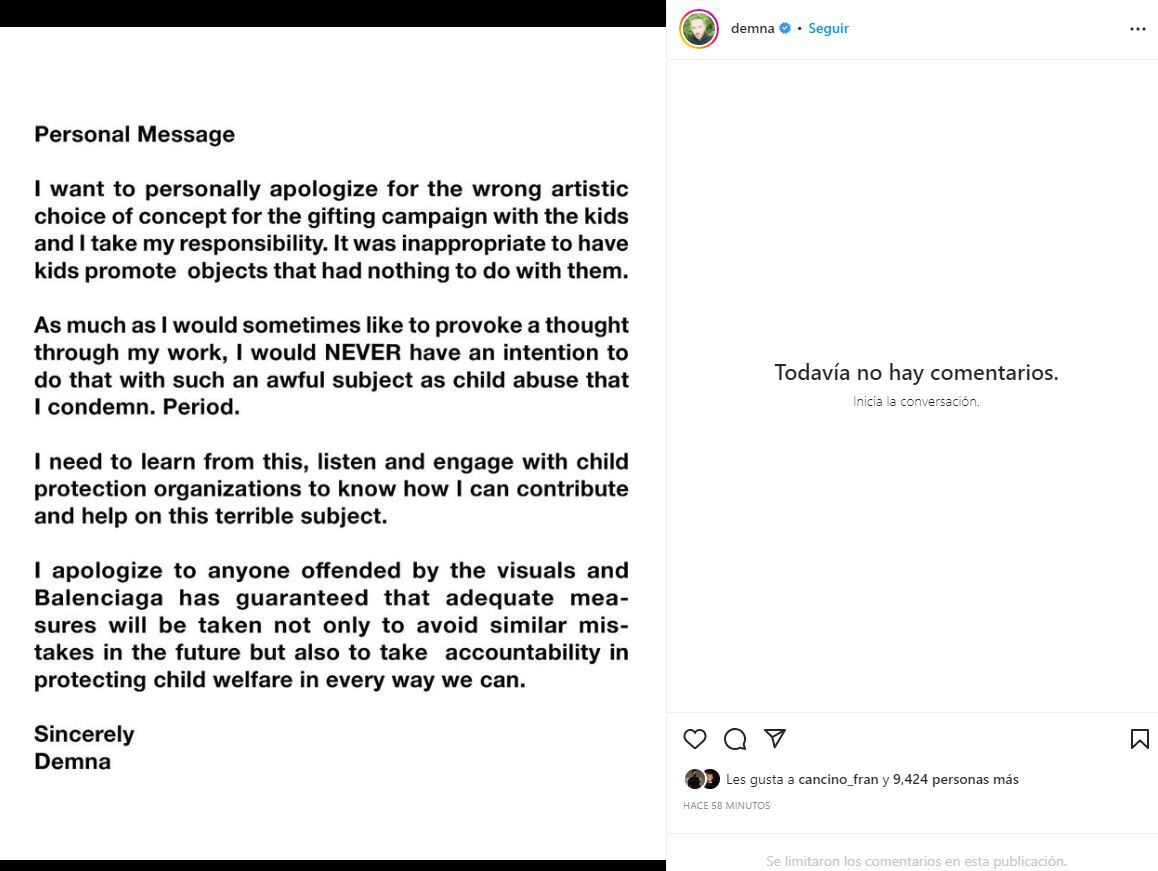Click the limited comments notice at bottom
1158x871 pixels.
pos(916,861)
